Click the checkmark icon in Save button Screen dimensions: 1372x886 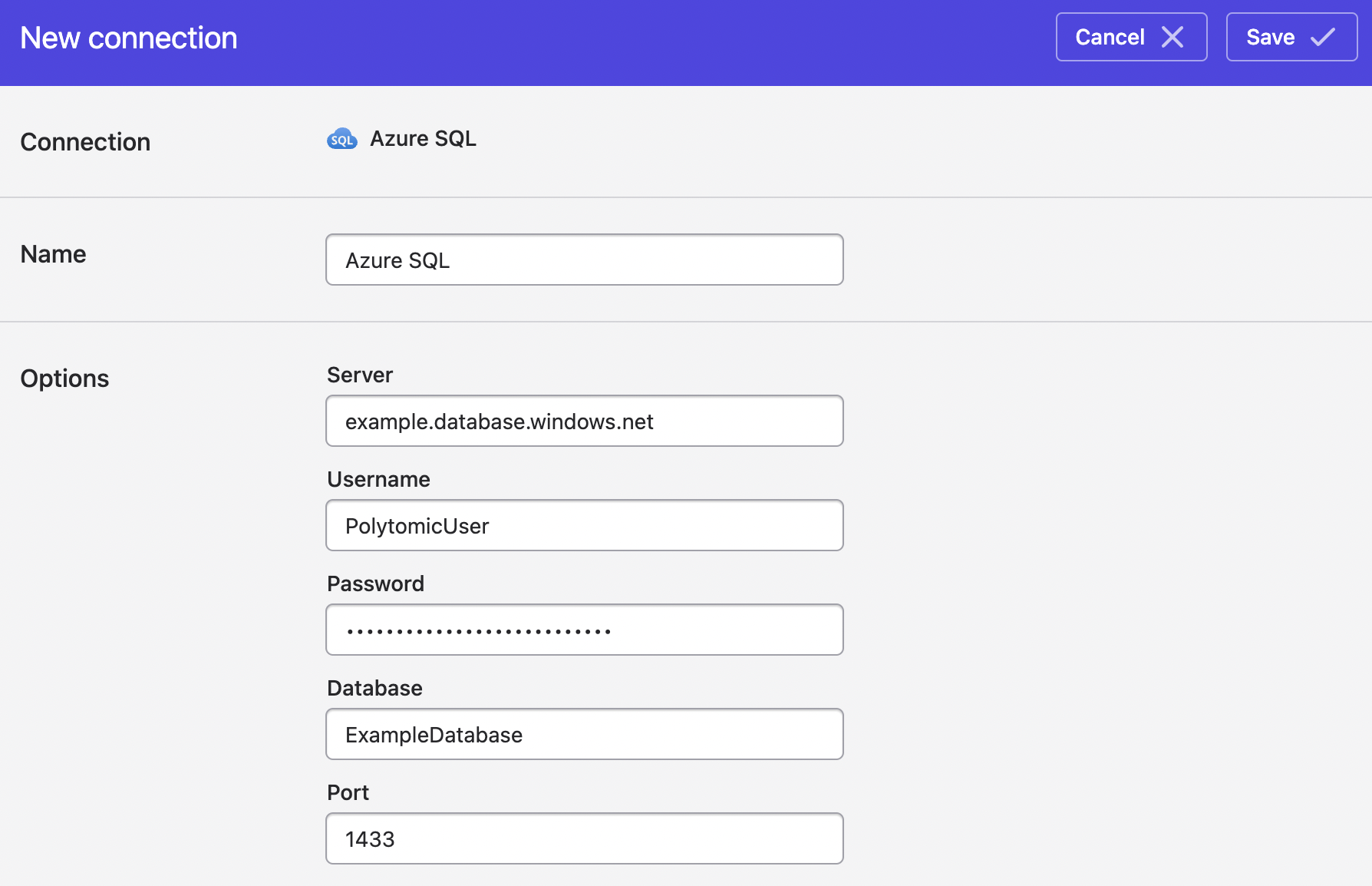tap(1322, 37)
